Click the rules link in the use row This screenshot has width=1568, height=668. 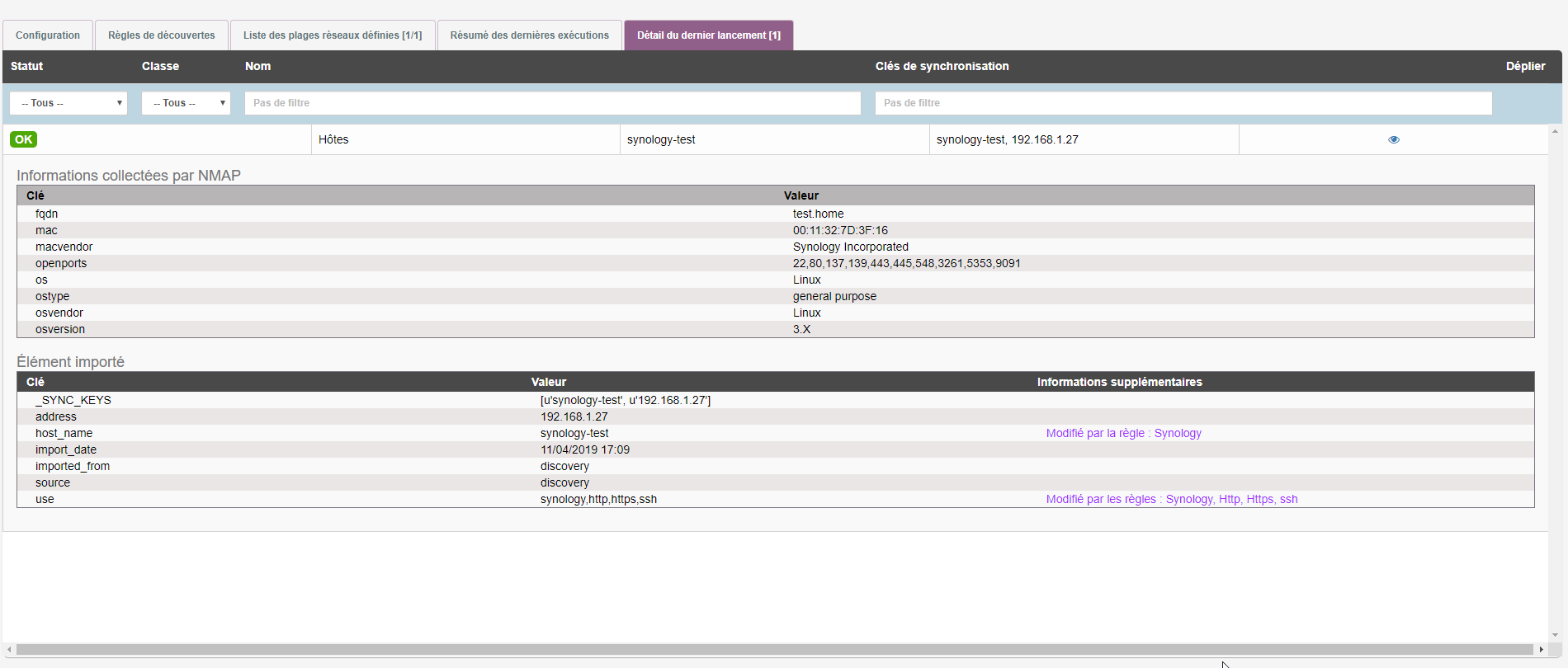pos(1171,499)
